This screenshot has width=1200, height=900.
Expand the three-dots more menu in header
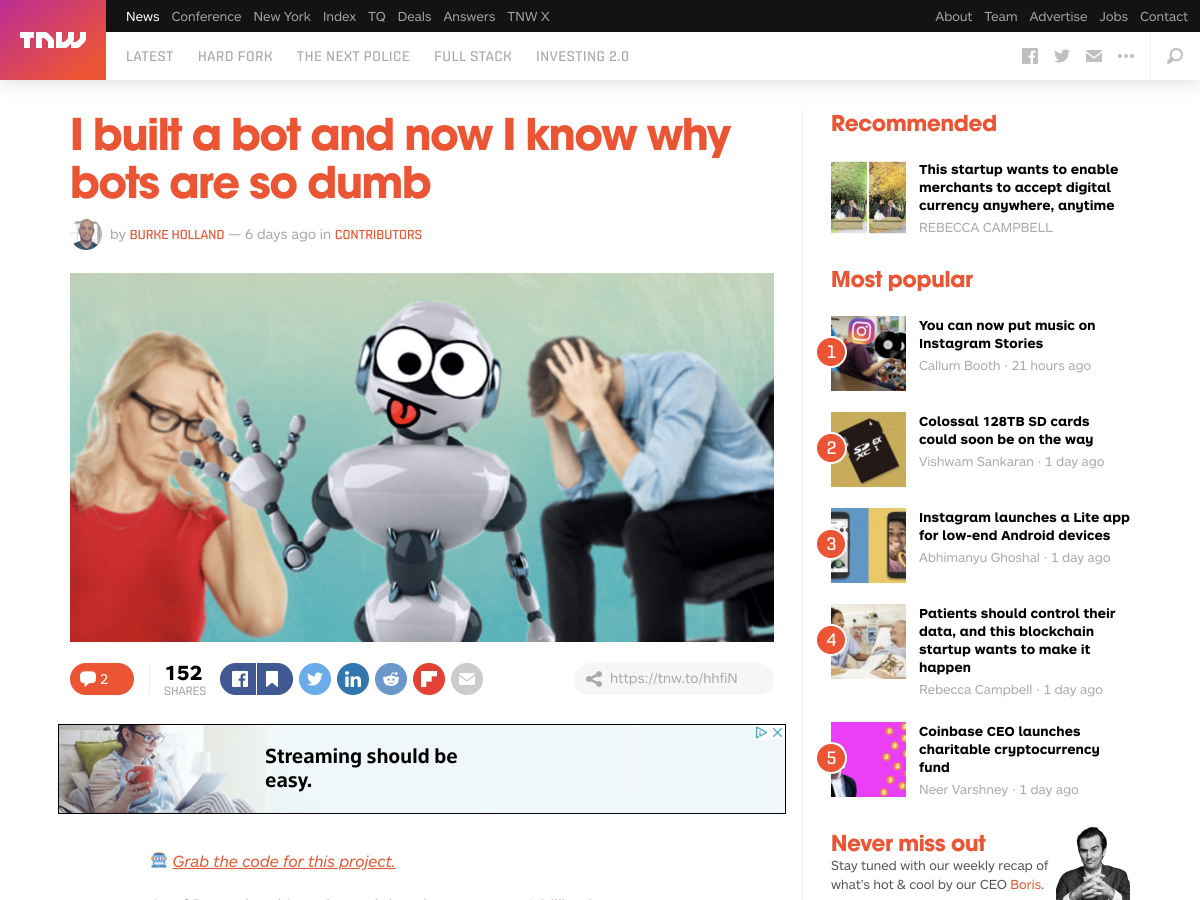coord(1126,56)
